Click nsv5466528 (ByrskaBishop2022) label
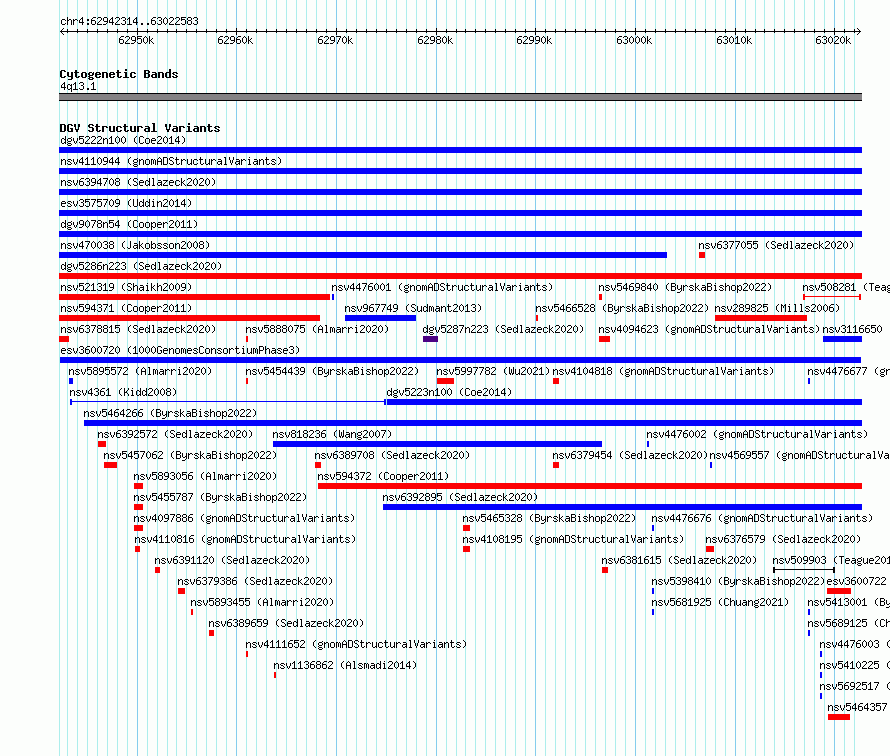Viewport: 890px width, 756px height. click(622, 308)
